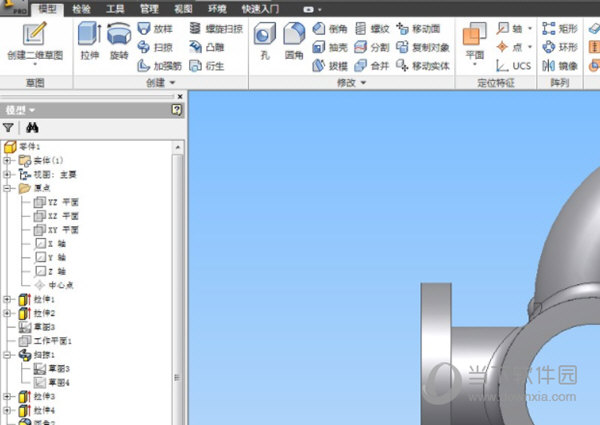Switch to the 模型 ribbon tab
Screen dimensions: 600x425
tap(47, 9)
